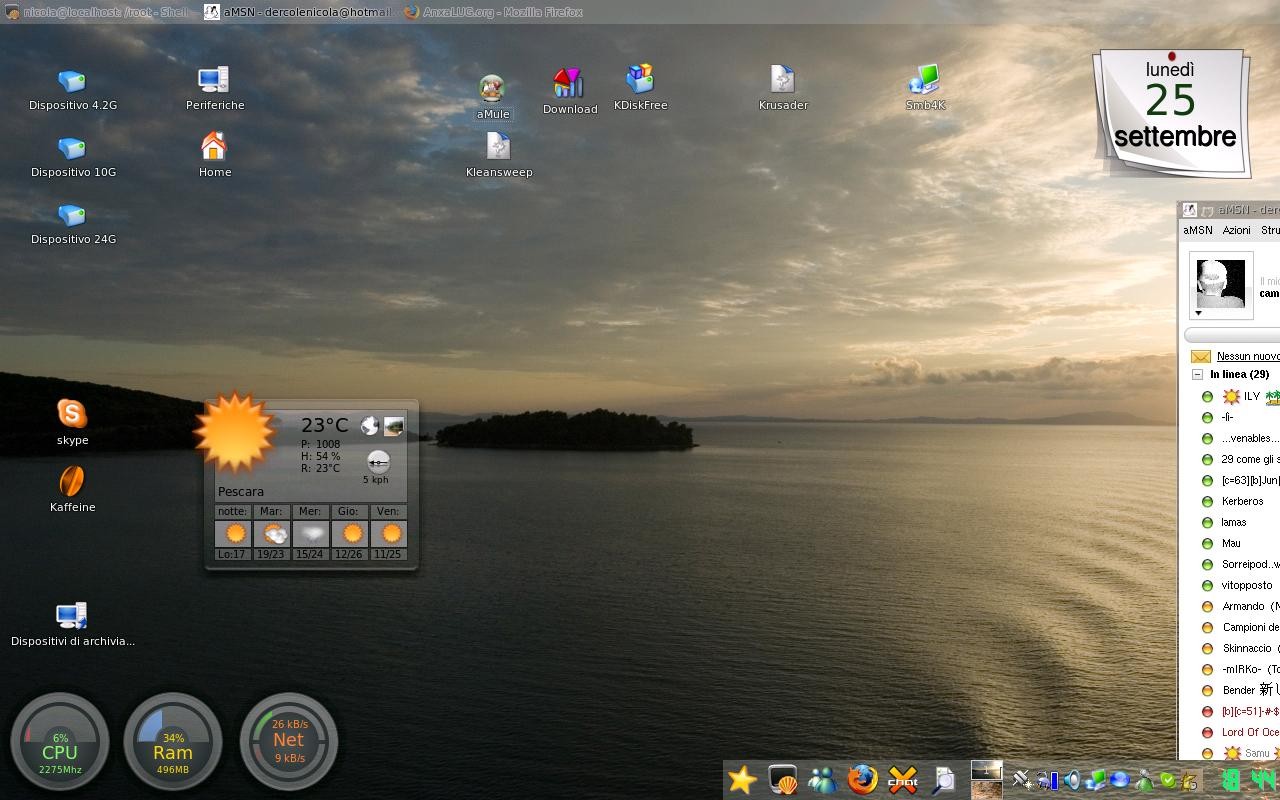
Task: Select the lamas contact in aMSN
Action: pos(1234,522)
